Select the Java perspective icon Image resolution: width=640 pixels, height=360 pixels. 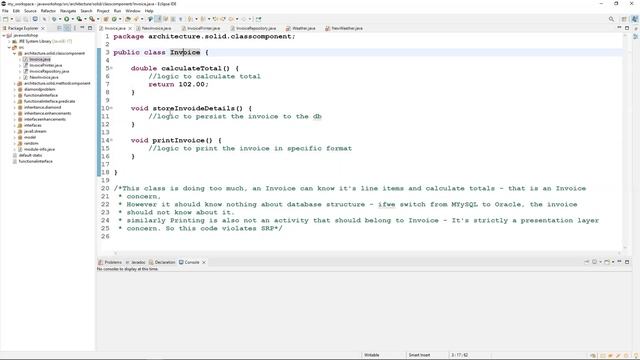(635, 19)
